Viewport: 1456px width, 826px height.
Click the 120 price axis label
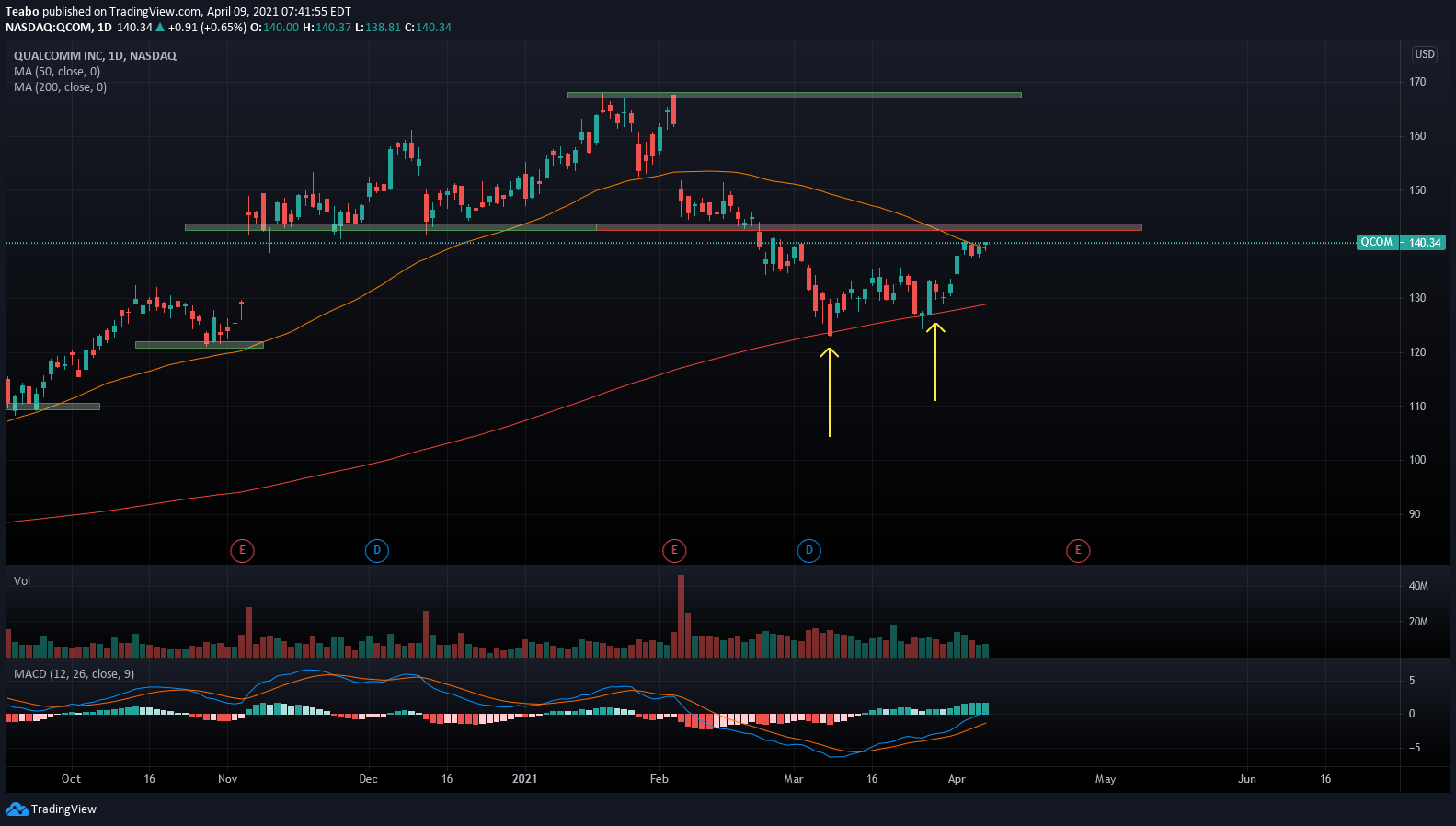pos(1417,352)
